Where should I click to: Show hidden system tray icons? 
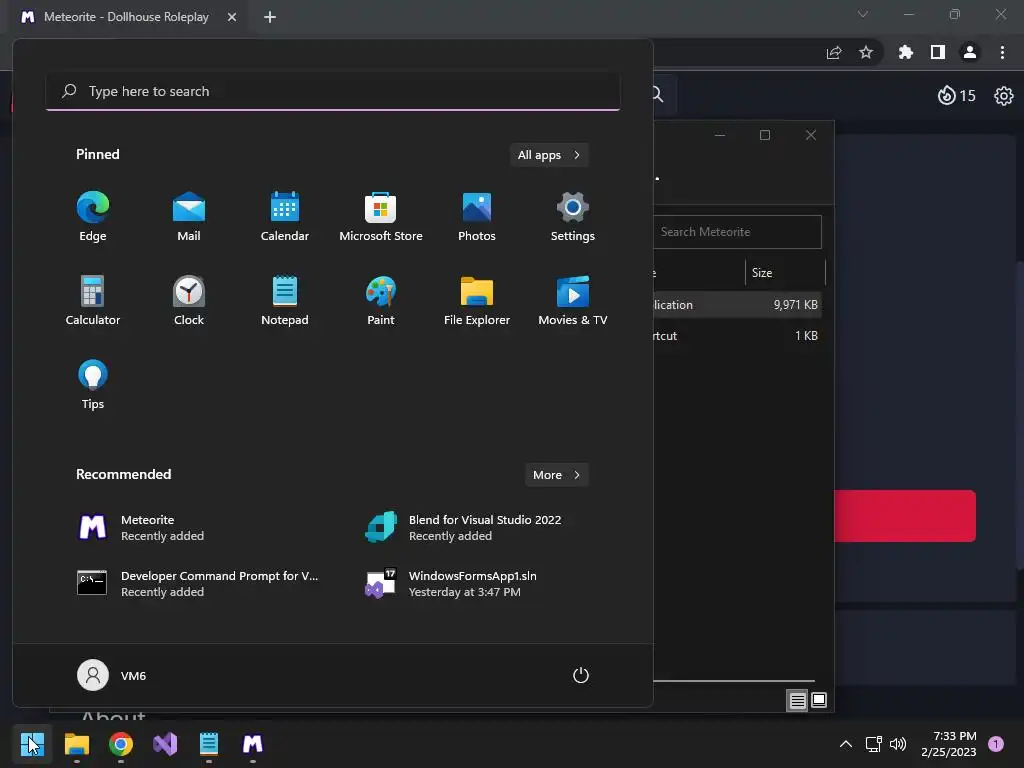(x=846, y=744)
